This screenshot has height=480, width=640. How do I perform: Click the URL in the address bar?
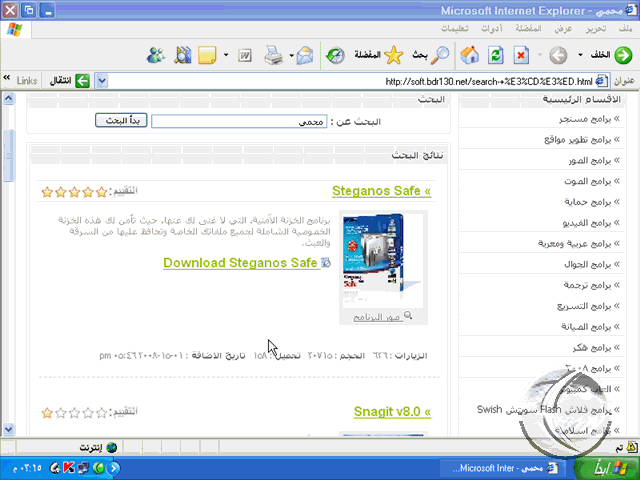pos(489,82)
